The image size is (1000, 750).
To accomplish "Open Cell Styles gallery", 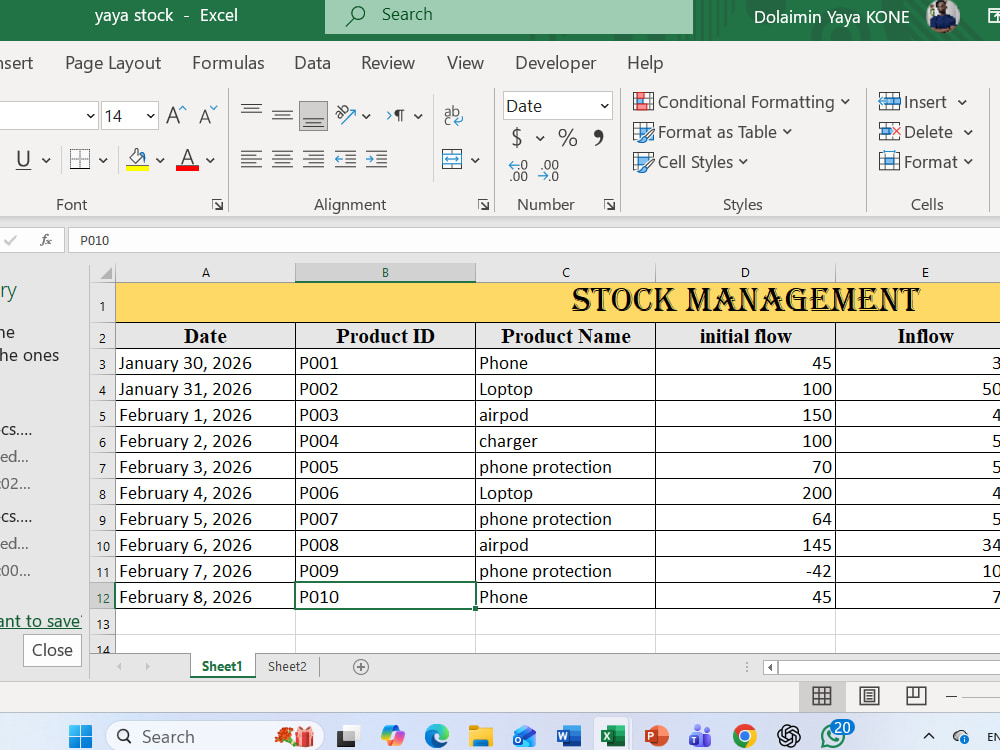I will (690, 162).
